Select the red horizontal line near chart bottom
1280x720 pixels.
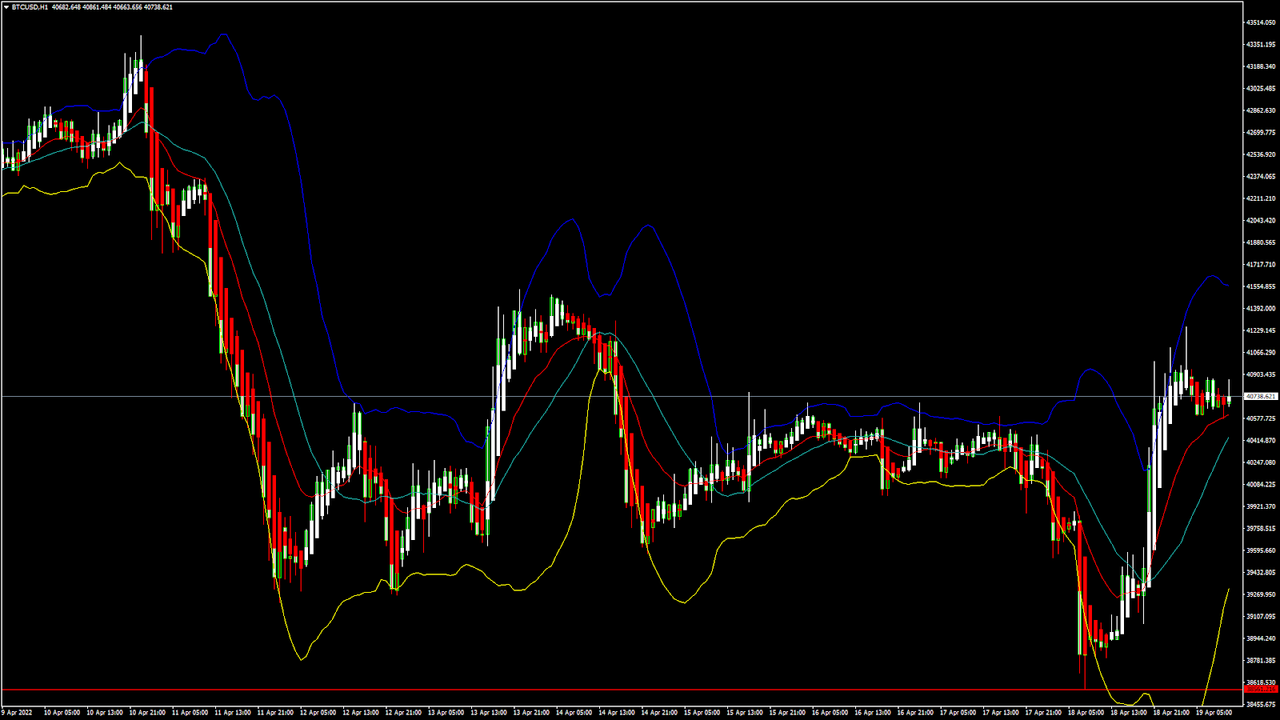tap(600, 690)
